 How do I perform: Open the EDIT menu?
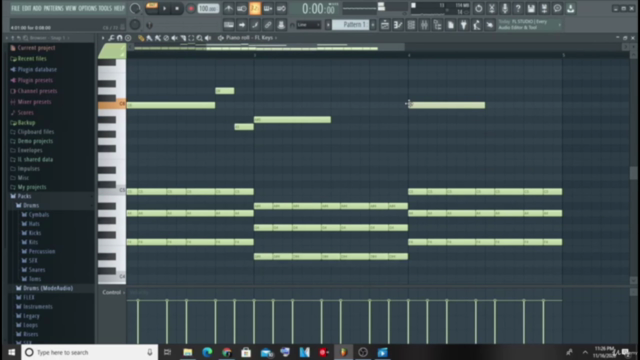26,8
